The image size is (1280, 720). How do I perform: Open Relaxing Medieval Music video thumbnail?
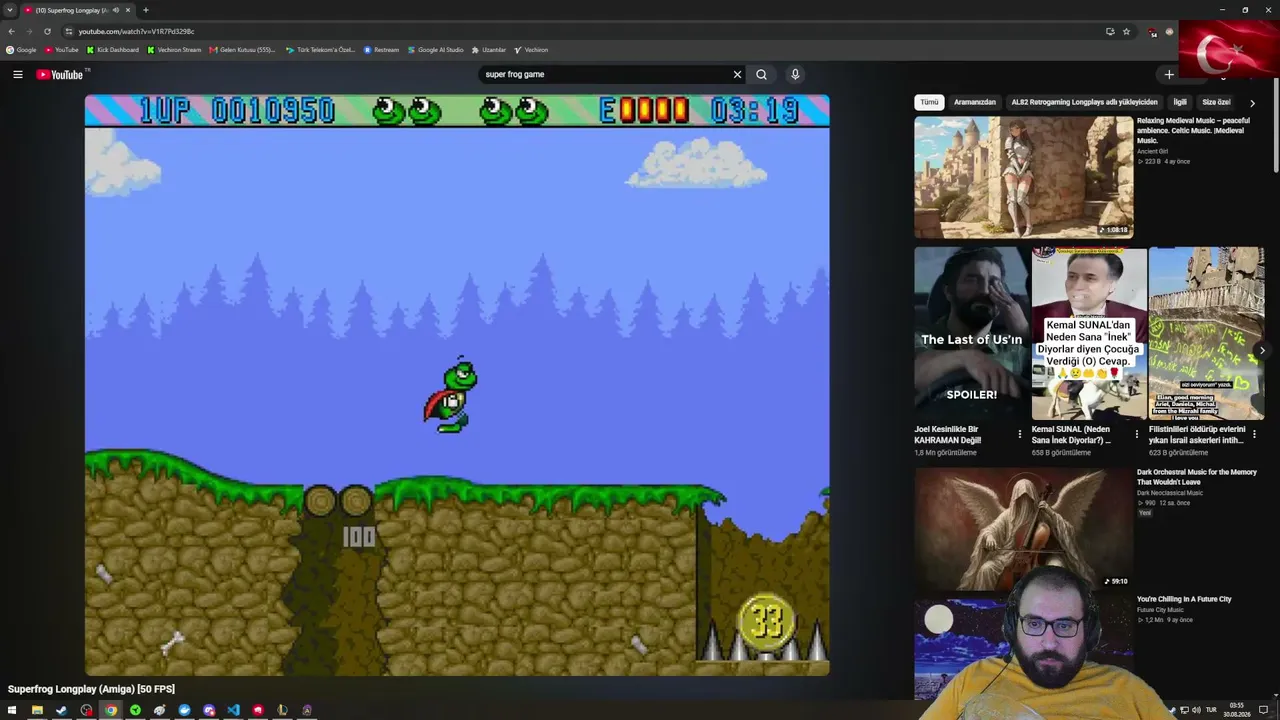click(1023, 177)
